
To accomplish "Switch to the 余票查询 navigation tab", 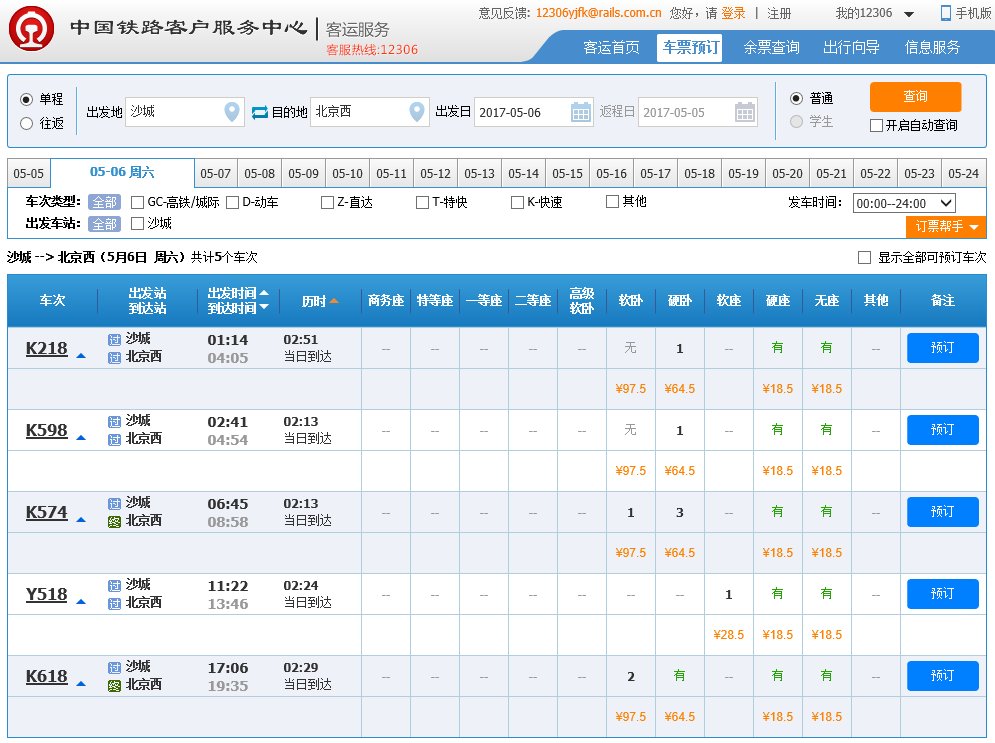I will (x=771, y=45).
